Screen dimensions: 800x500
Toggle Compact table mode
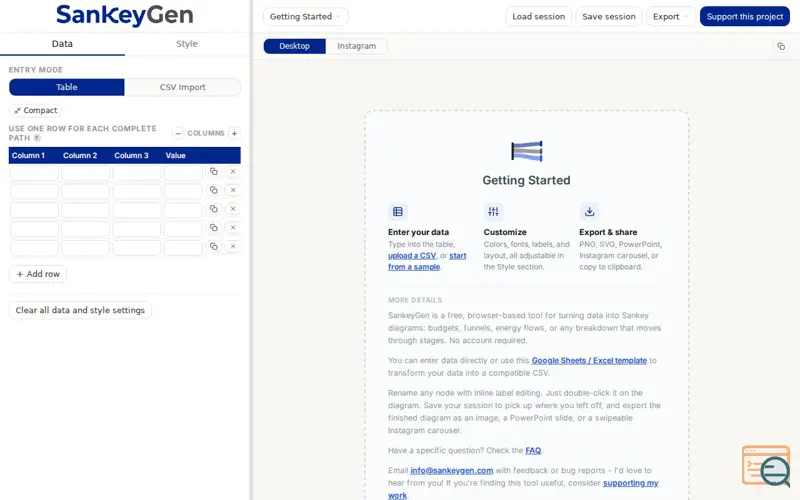pos(36,110)
